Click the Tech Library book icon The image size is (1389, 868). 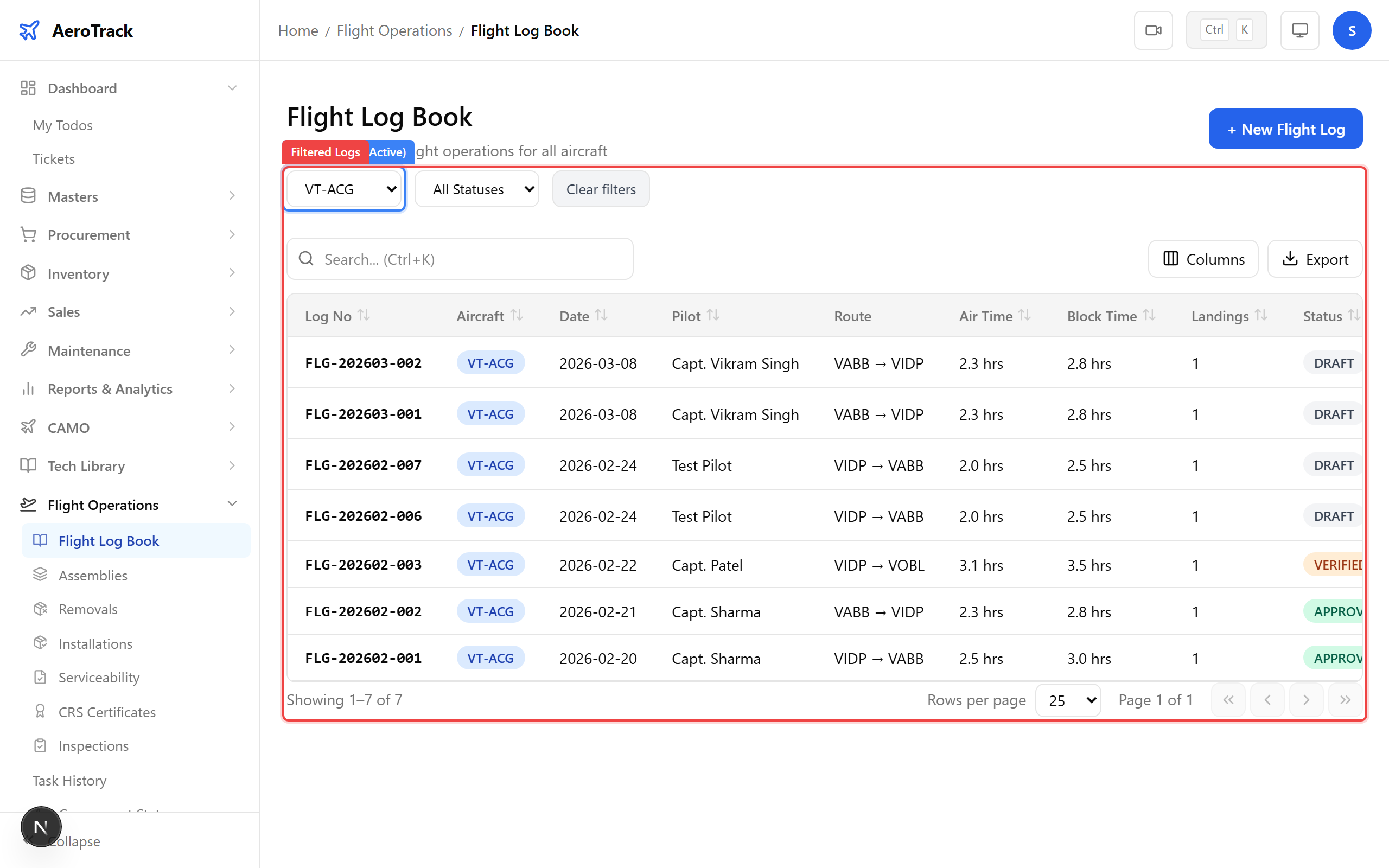pyautogui.click(x=28, y=465)
